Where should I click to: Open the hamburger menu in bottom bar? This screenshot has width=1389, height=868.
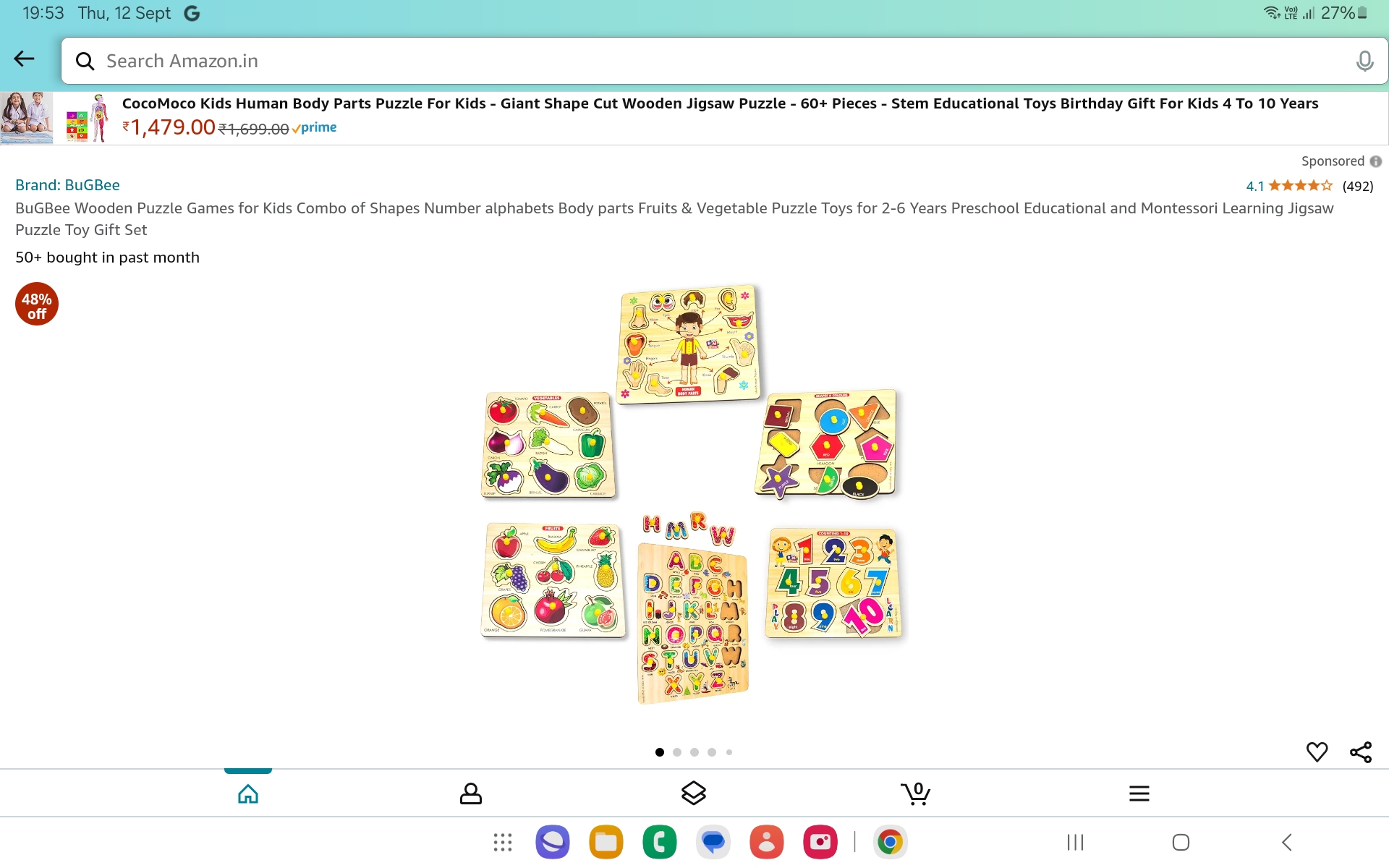tap(1139, 793)
